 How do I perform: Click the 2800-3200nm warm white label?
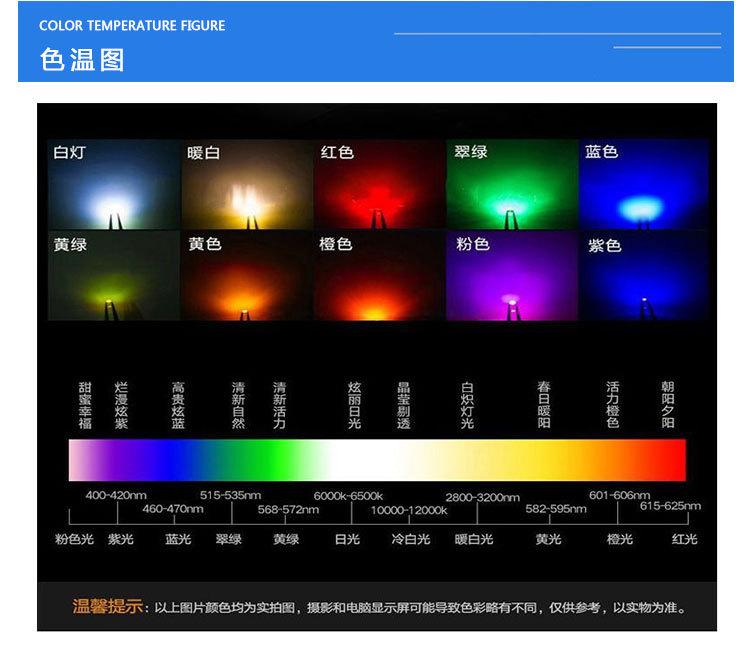pos(482,497)
